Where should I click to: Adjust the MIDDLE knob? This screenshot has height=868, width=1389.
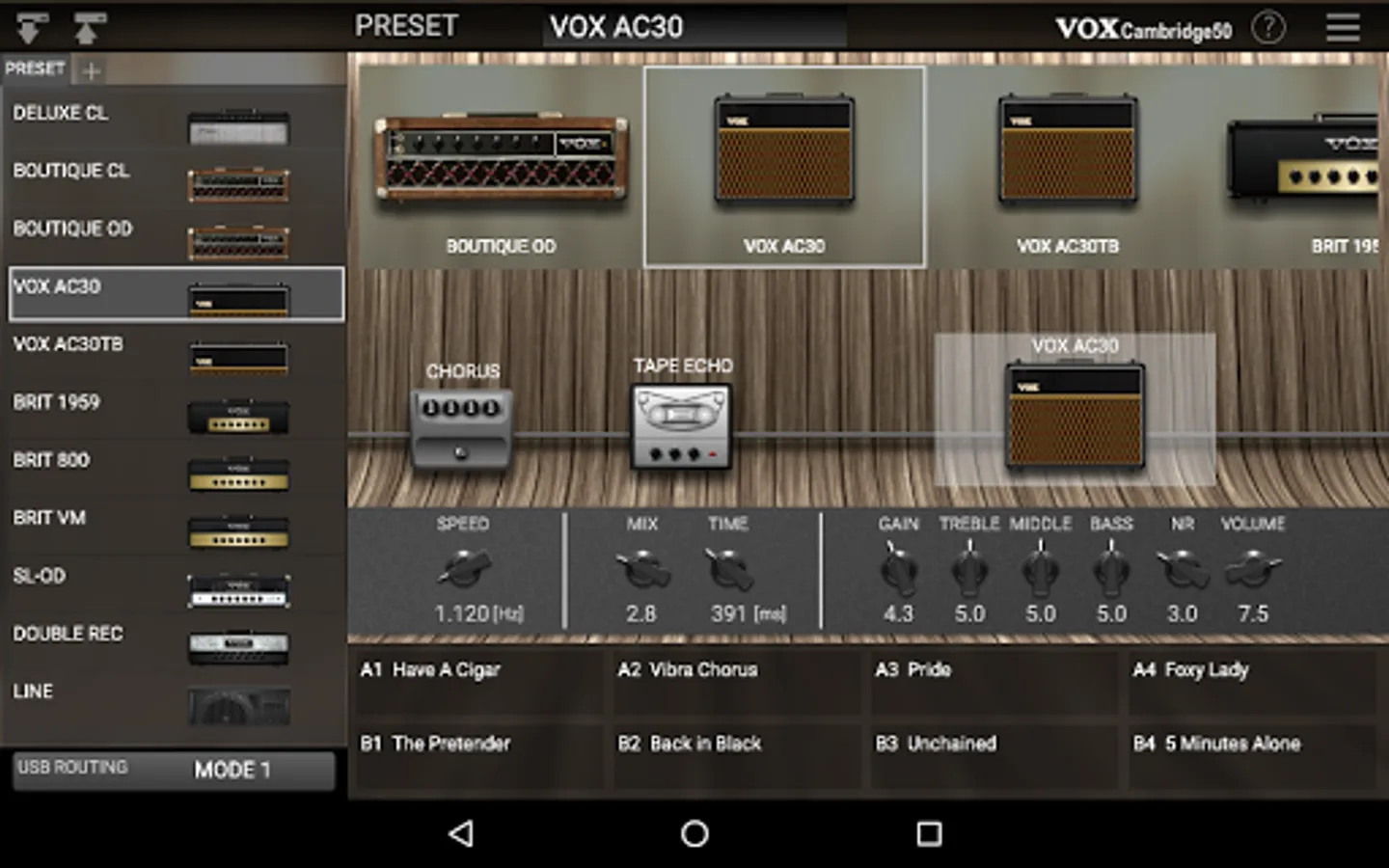point(1041,569)
